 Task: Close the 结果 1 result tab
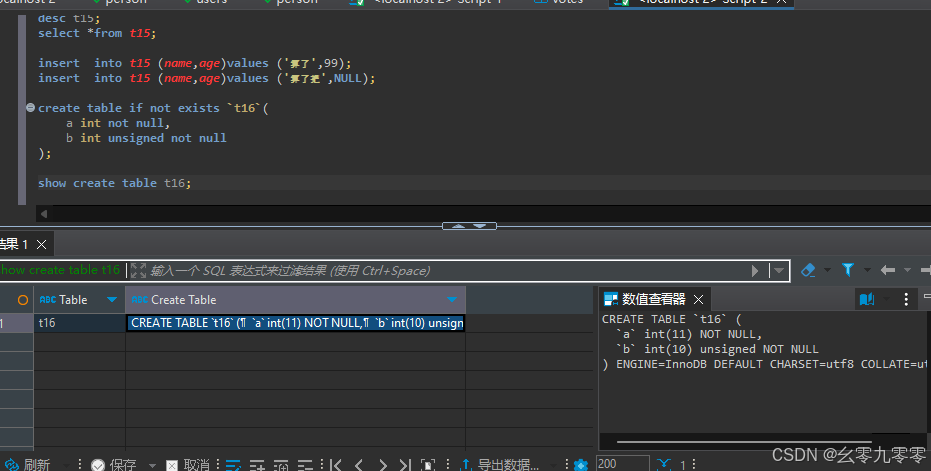[42, 244]
